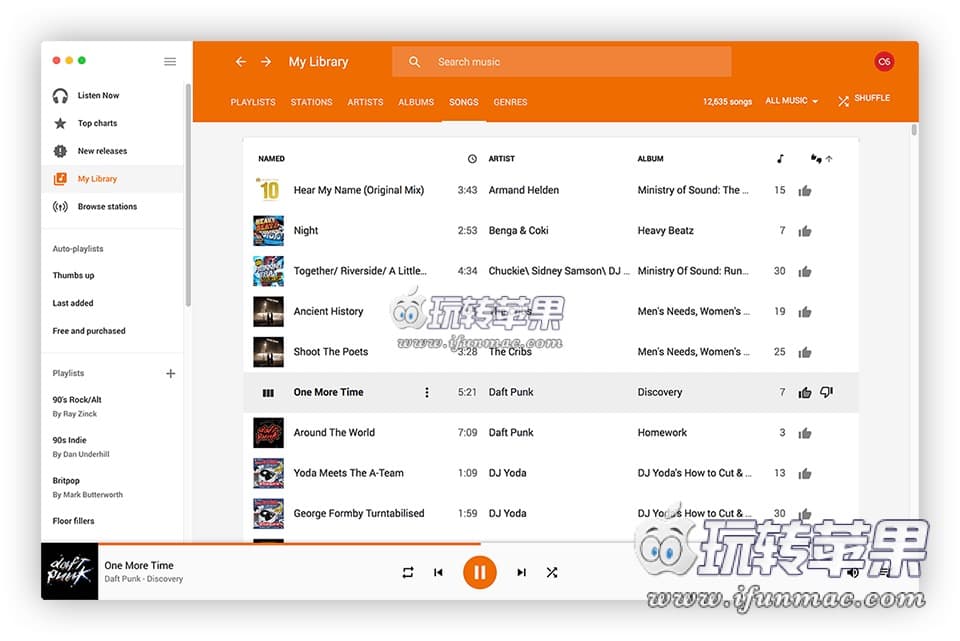Switch to the PLAYLISTS tab

(x=253, y=102)
